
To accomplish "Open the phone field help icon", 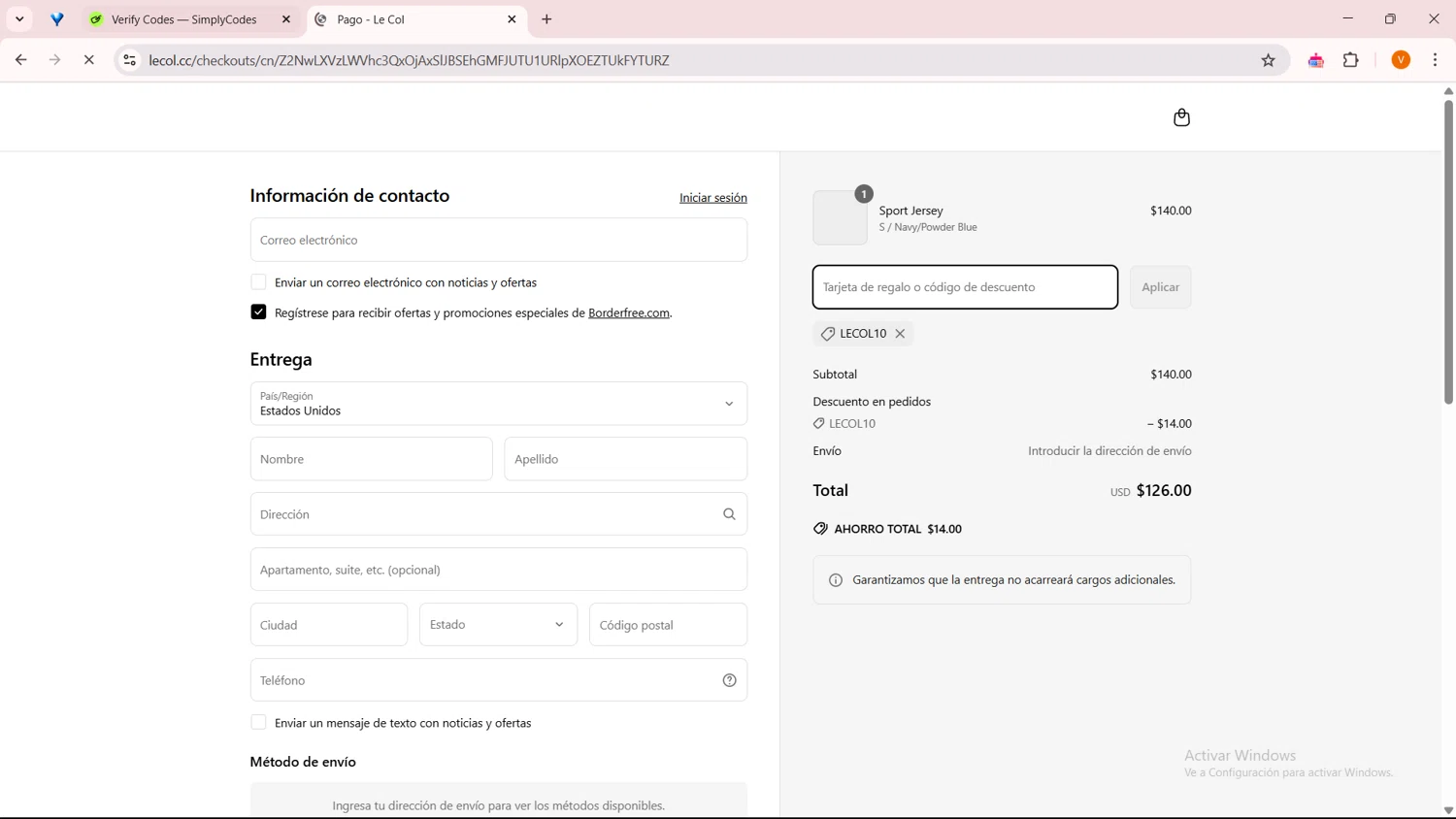I will coord(729,680).
